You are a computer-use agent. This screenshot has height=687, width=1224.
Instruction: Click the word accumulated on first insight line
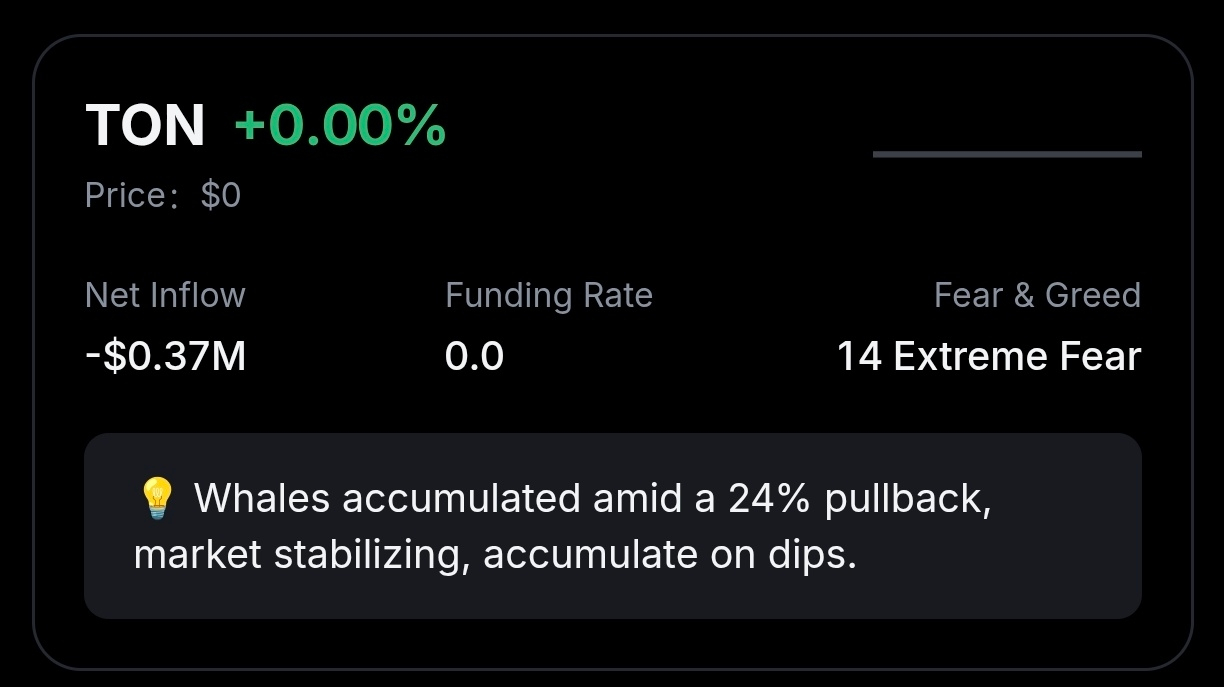461,497
